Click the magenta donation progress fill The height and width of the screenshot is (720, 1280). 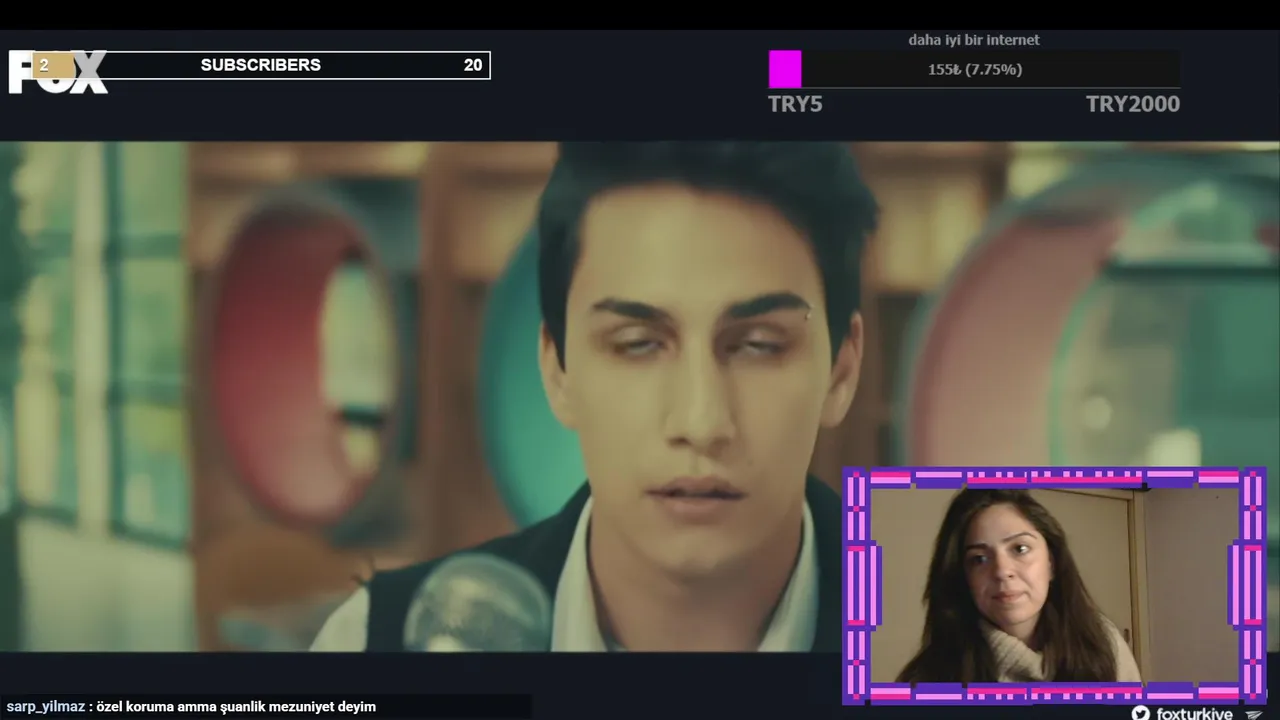[785, 69]
